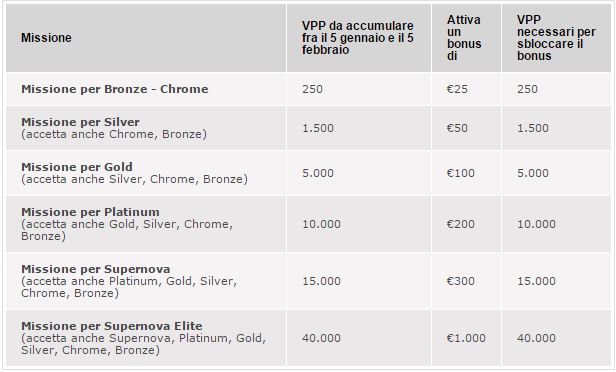Click the €100 bonus value
This screenshot has height=372, width=616.
pyautogui.click(x=461, y=173)
